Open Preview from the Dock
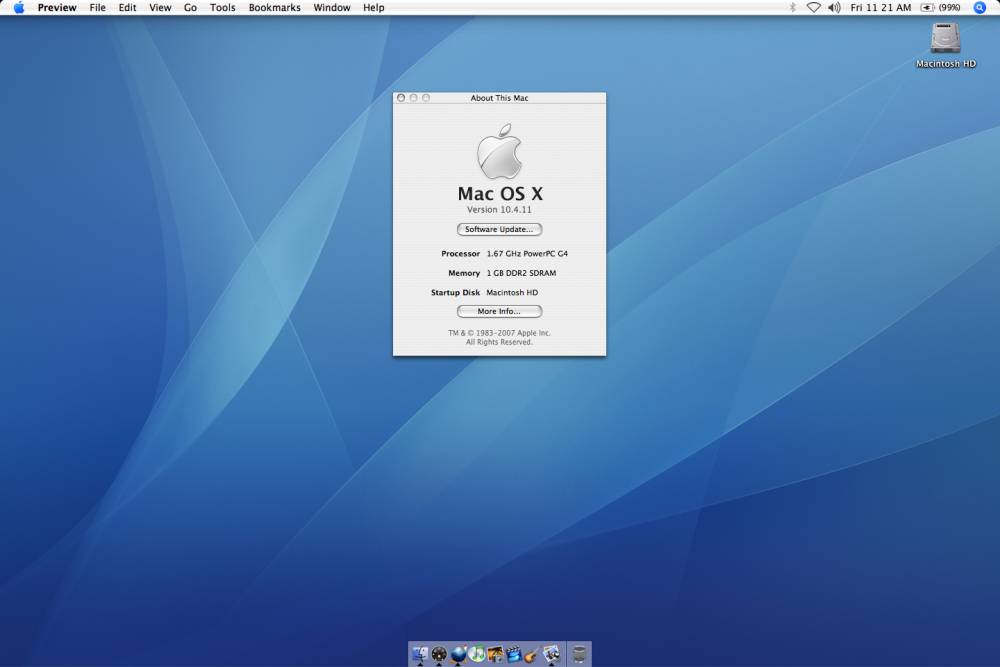 tap(552, 654)
